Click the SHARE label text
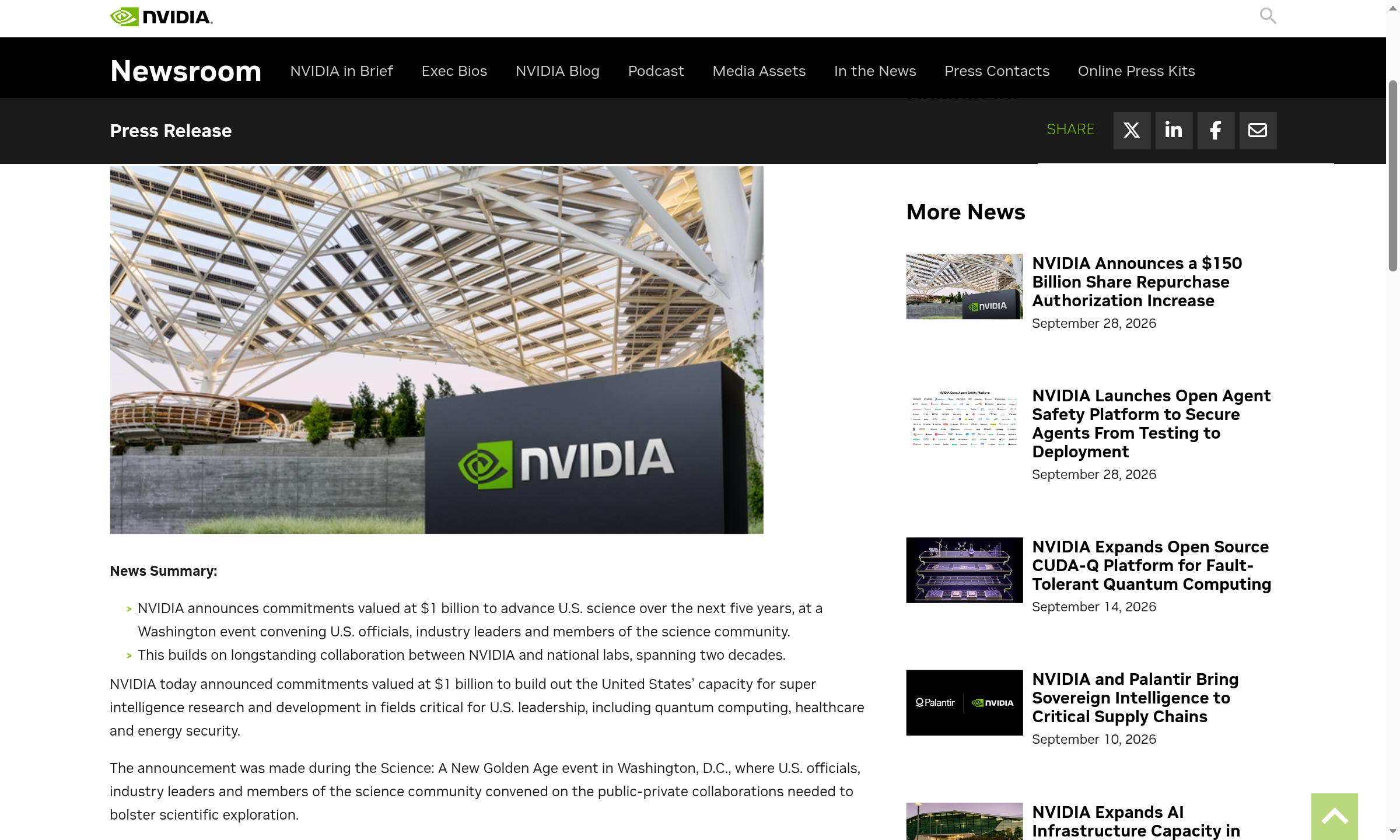Viewport: 1400px width, 840px height. tap(1070, 129)
